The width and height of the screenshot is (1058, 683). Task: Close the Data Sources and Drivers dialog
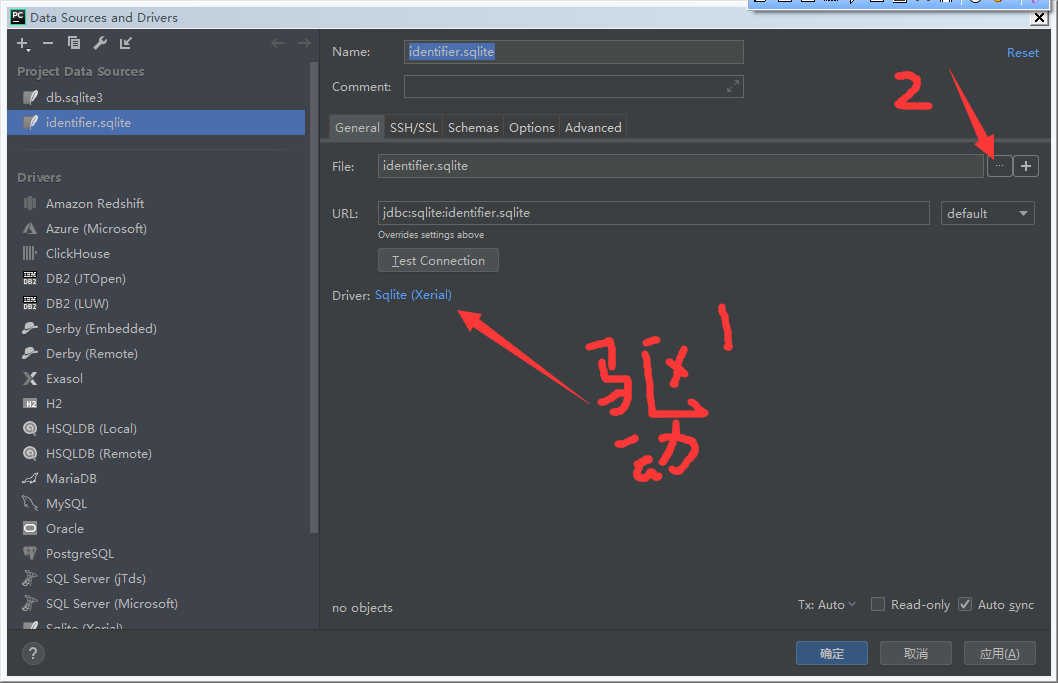coord(1039,18)
